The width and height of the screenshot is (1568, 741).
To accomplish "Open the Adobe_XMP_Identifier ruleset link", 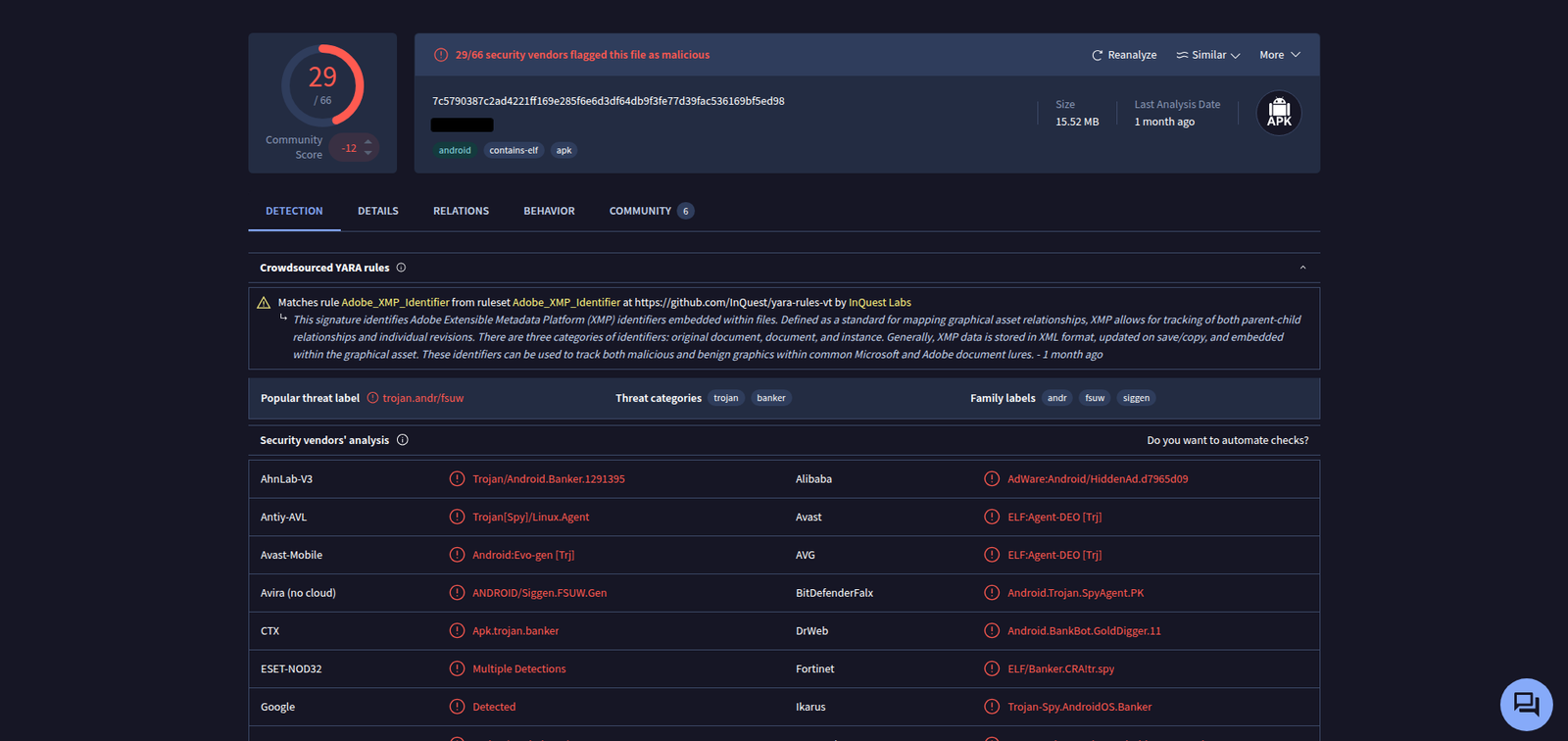I will click(x=566, y=302).
